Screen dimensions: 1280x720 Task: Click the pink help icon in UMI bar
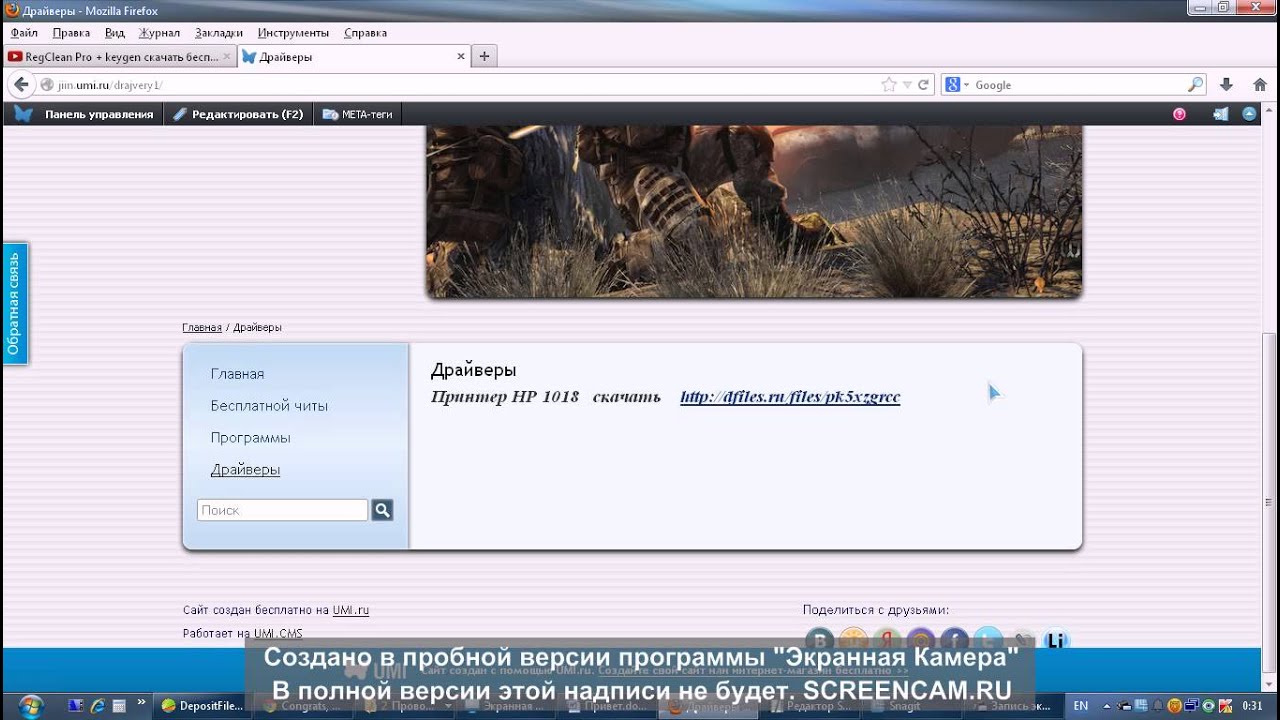[x=1179, y=114]
